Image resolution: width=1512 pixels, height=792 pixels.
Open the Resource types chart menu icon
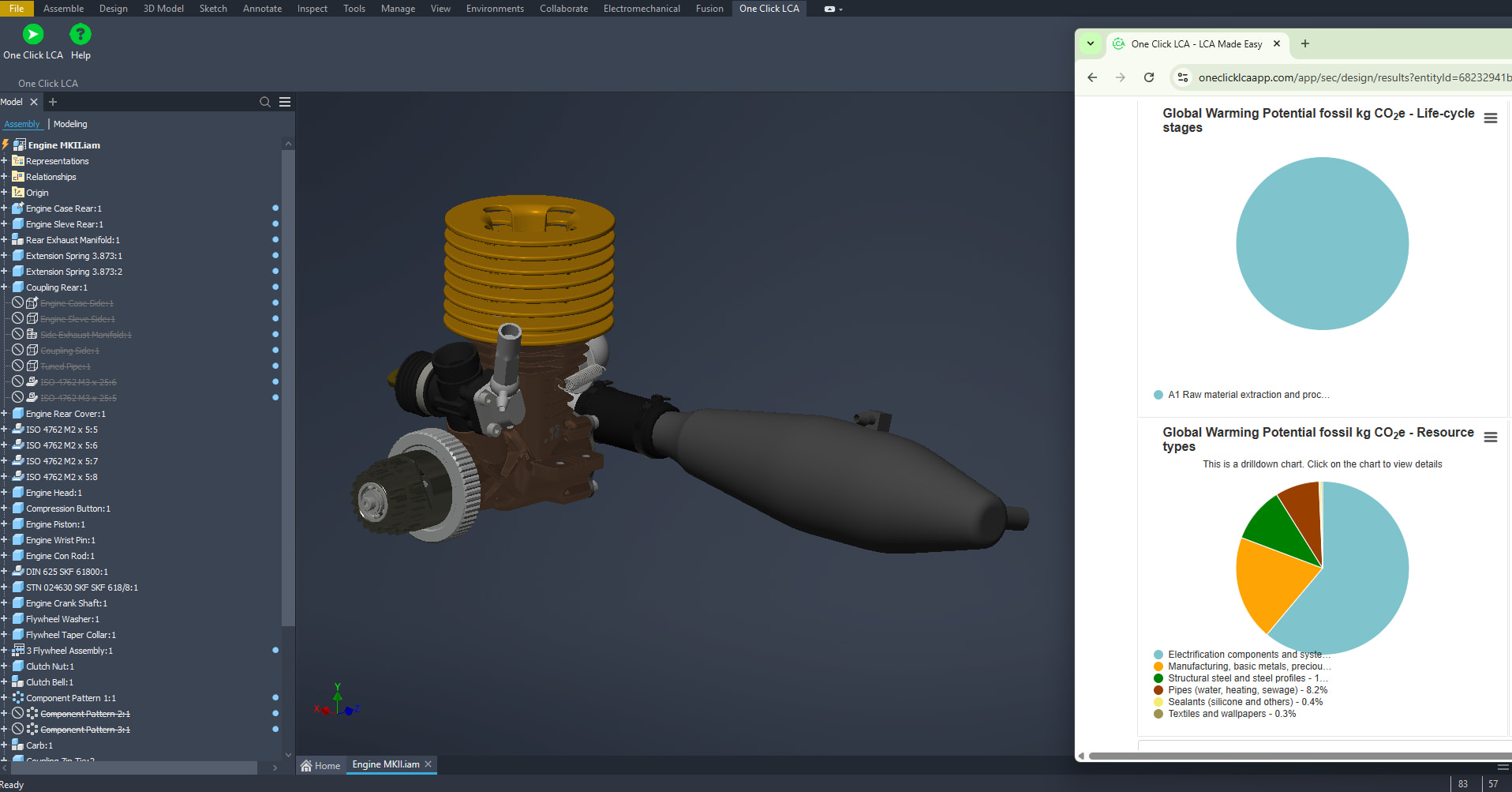click(1491, 437)
